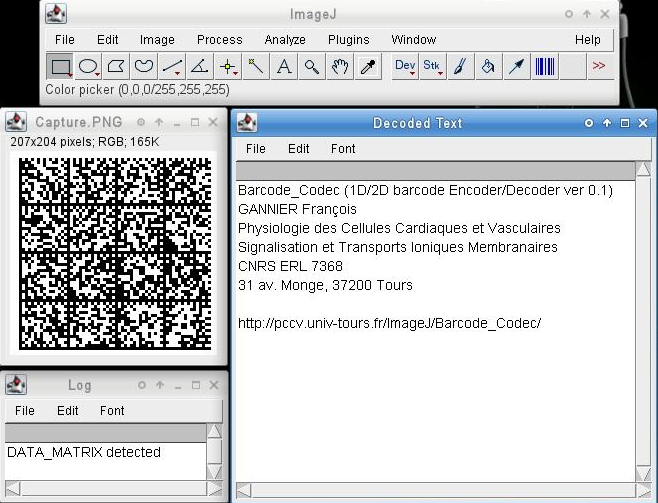Screen dimensions: 658x503
Task: Activate the Wand tracing tool
Action: pos(256,67)
